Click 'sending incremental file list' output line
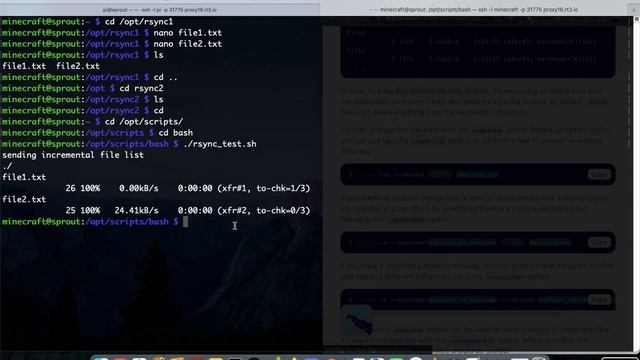 73,155
